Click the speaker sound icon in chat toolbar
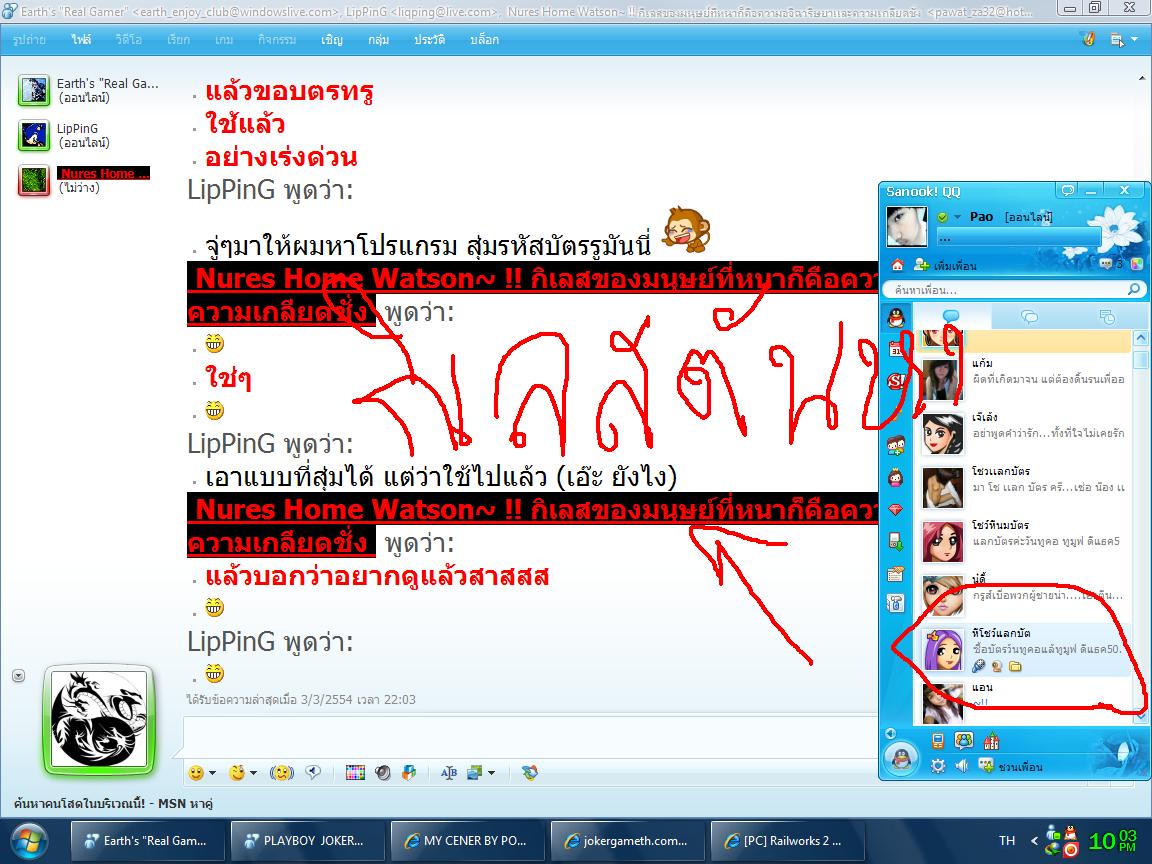The image size is (1152, 864). pos(382,773)
